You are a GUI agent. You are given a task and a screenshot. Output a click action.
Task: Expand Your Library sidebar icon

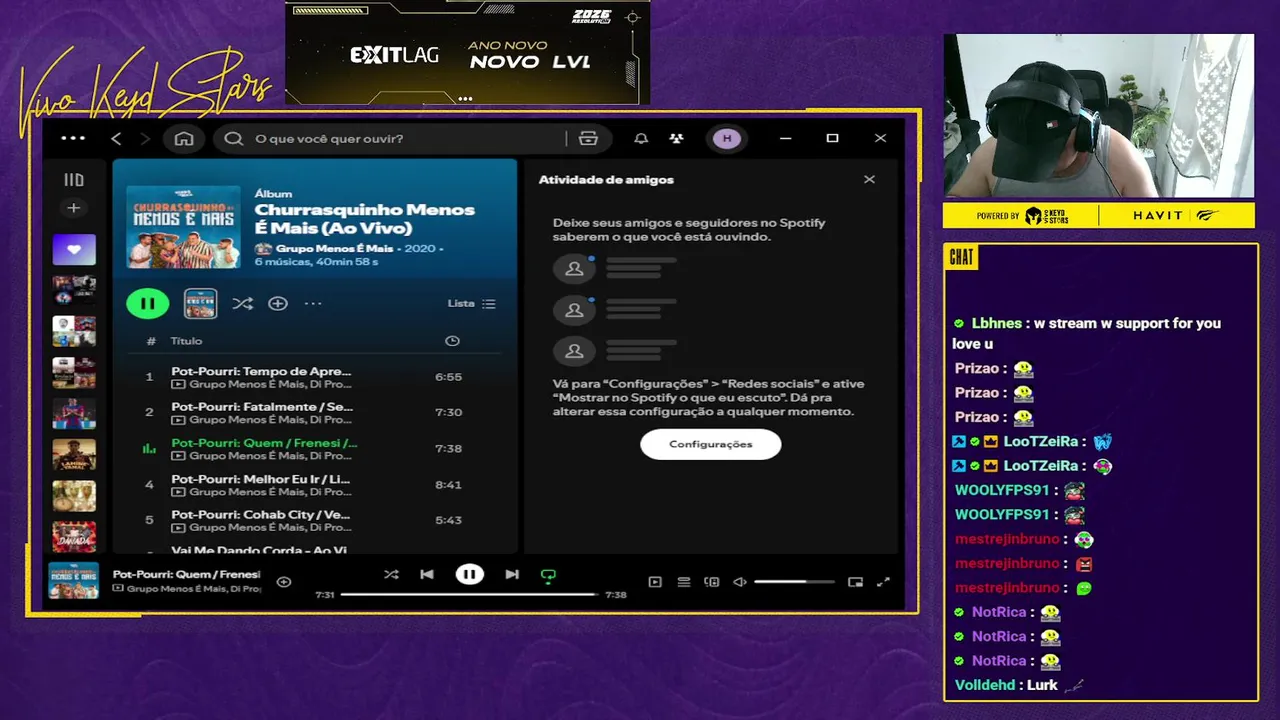point(74,180)
